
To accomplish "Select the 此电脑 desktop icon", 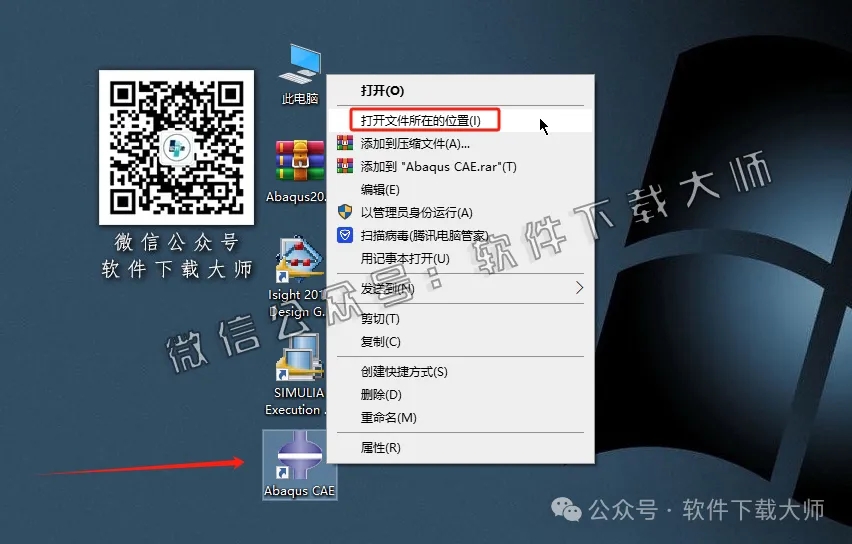I will click(300, 74).
